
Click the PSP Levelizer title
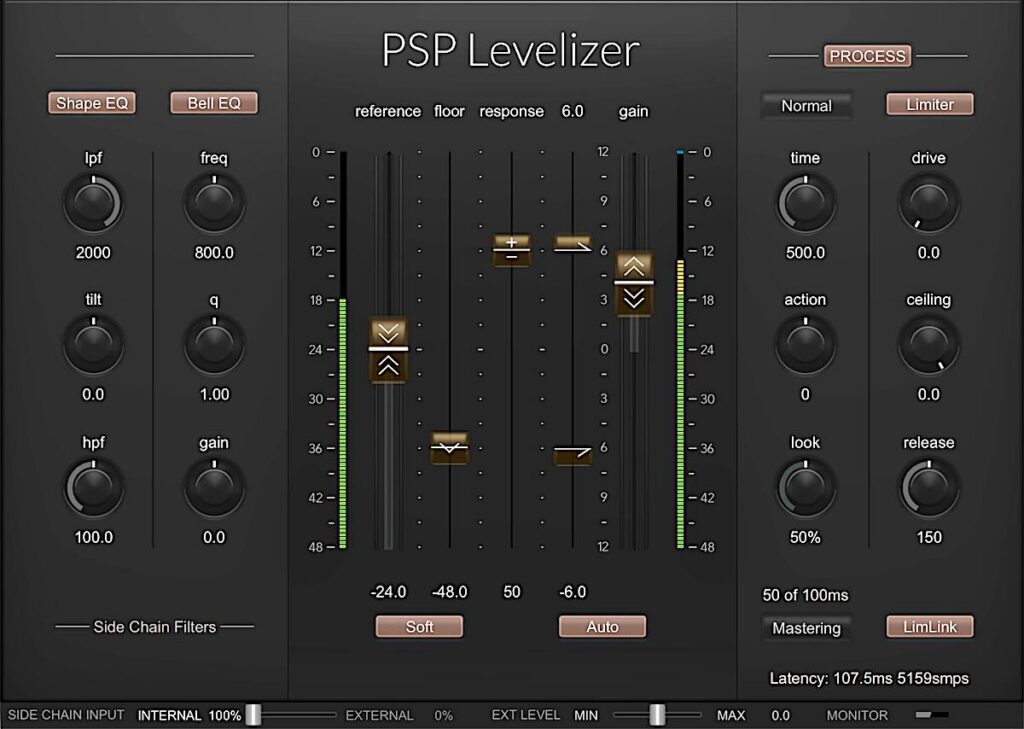point(510,50)
